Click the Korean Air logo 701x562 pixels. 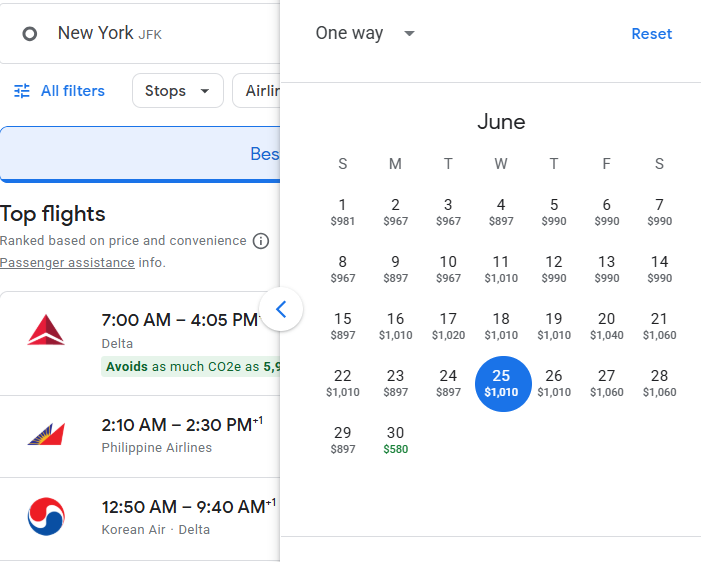(x=46, y=516)
